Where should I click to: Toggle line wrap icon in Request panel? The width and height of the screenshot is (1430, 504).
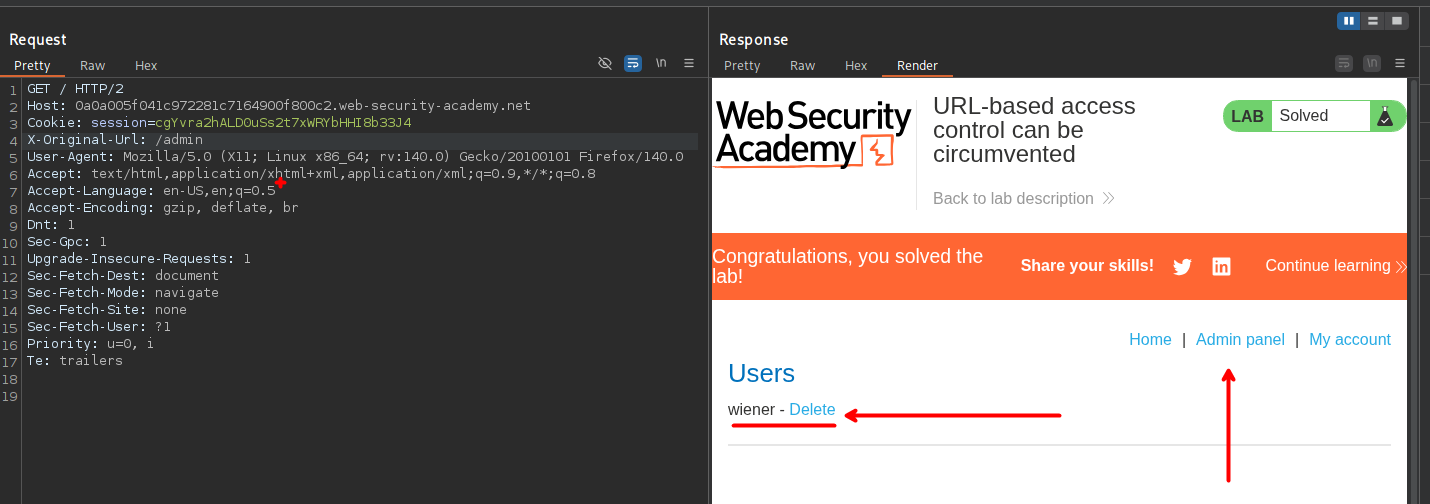pos(633,63)
